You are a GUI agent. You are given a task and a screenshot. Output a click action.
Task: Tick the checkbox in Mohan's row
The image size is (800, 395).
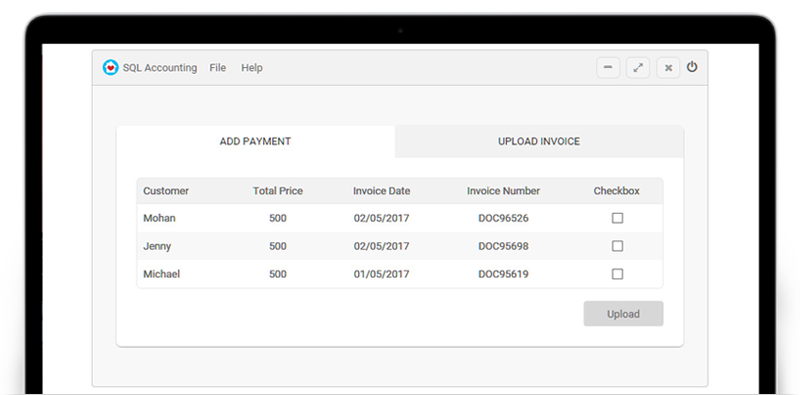(x=617, y=218)
